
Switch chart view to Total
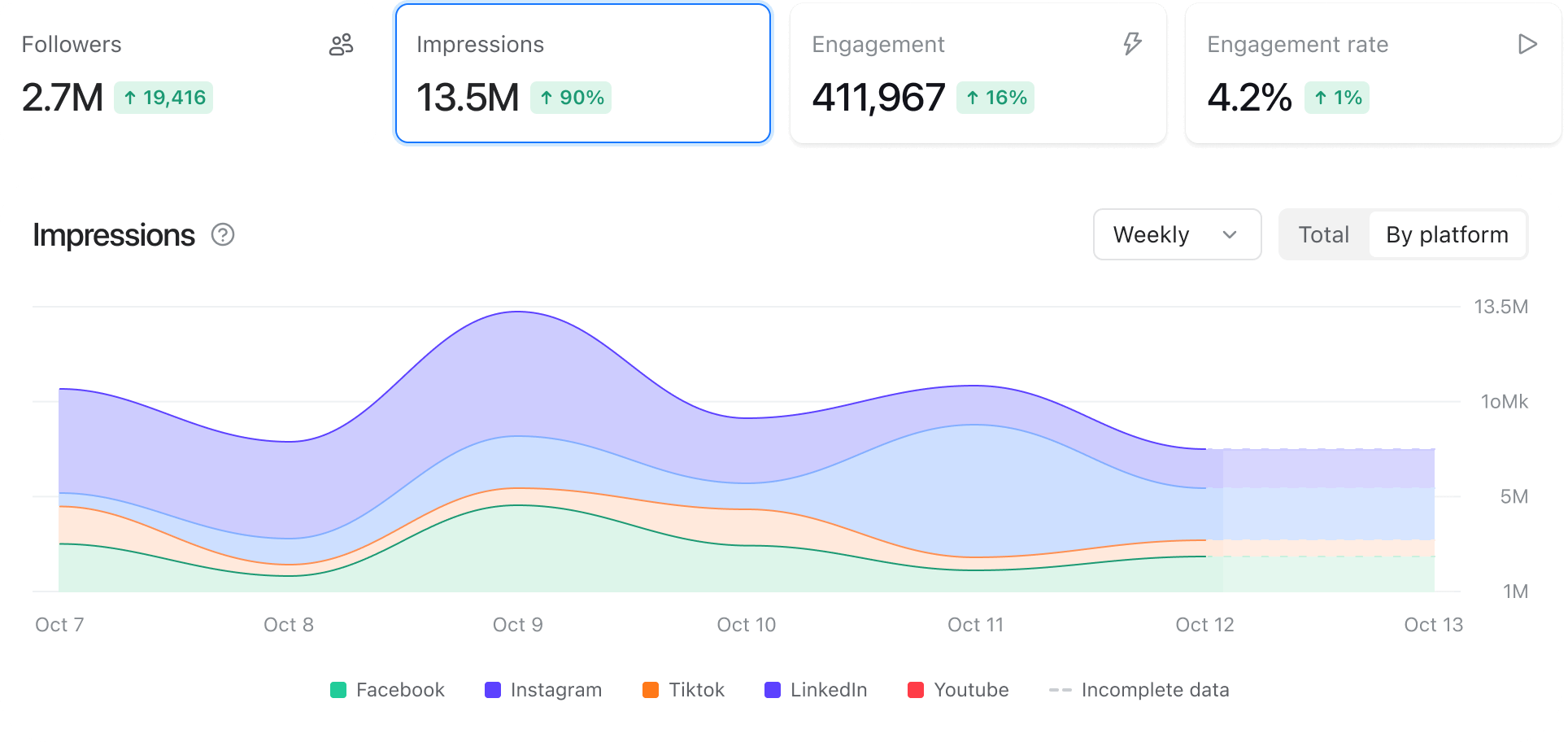[x=1323, y=235]
